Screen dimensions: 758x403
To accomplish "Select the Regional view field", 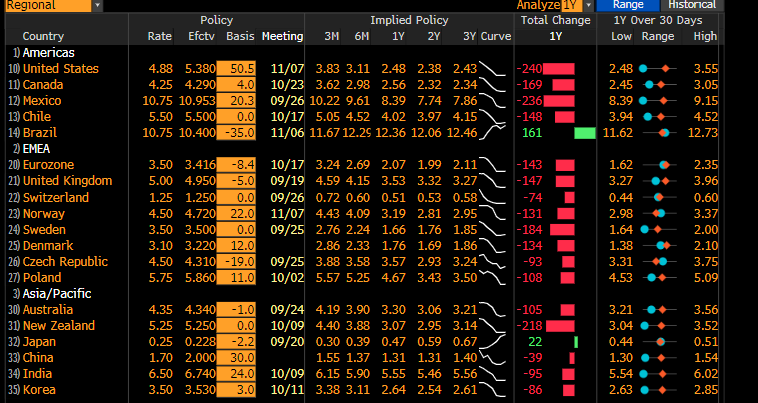I will click(48, 5).
